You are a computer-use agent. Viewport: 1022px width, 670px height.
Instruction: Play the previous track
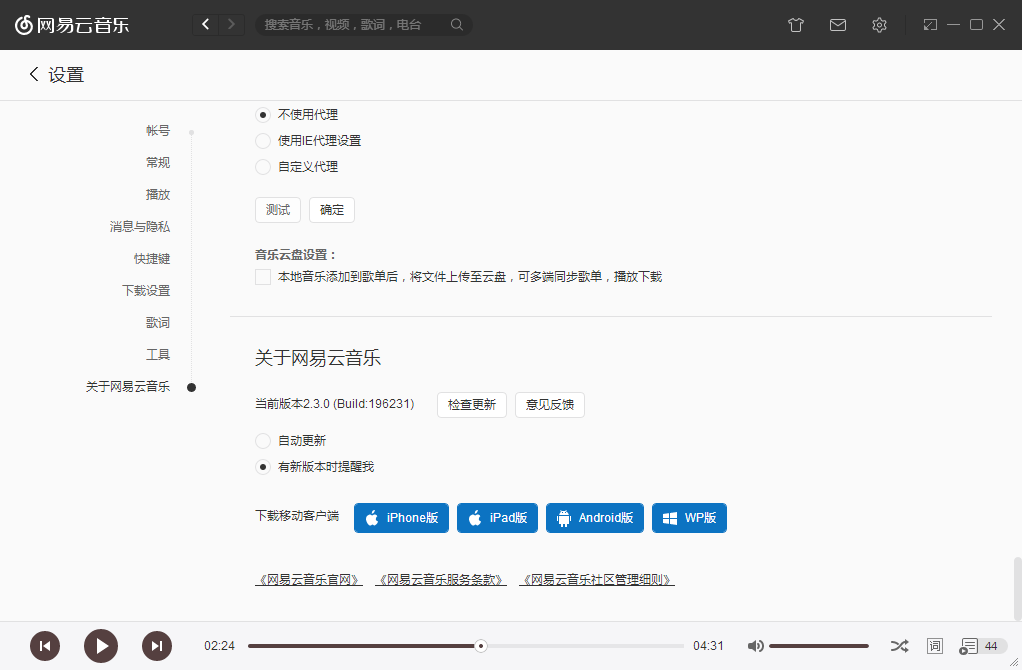[x=45, y=646]
